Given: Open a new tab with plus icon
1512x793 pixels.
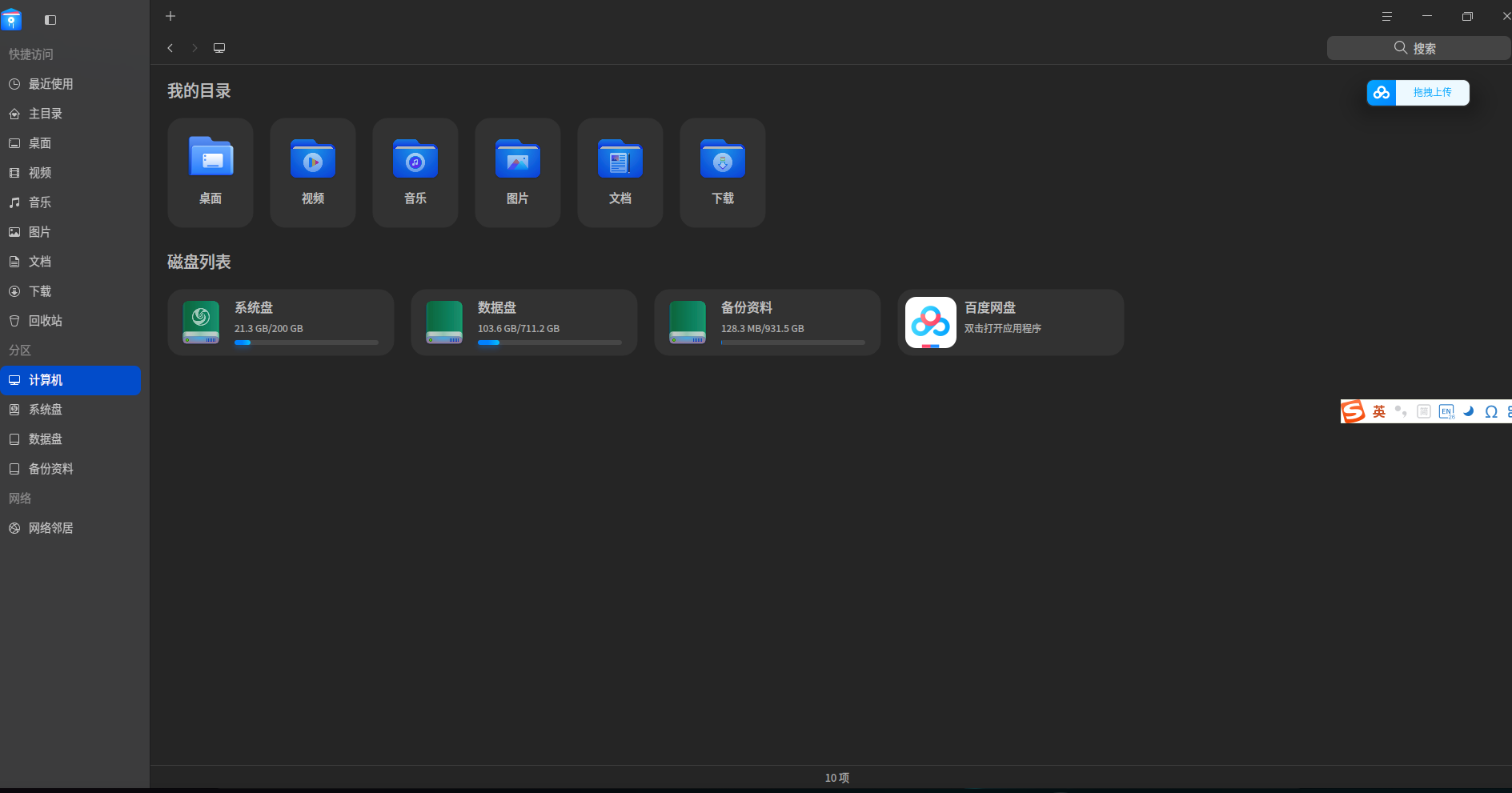Looking at the screenshot, I should [170, 16].
